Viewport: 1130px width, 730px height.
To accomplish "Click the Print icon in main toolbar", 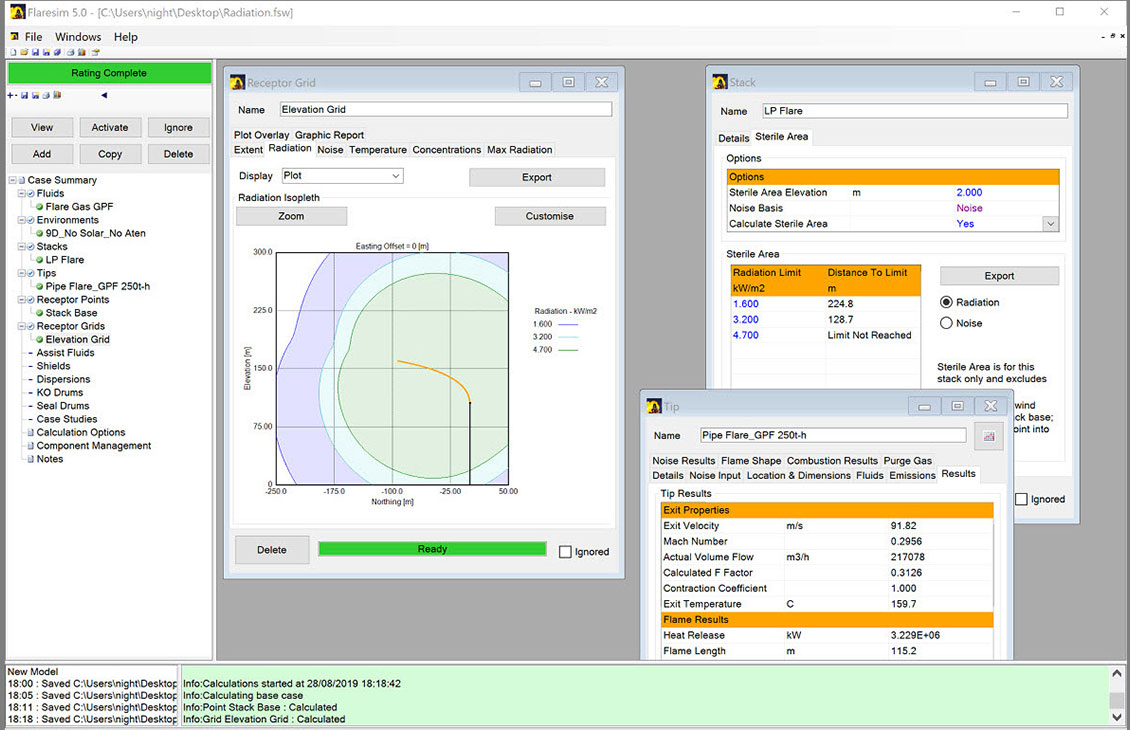I will [x=71, y=53].
